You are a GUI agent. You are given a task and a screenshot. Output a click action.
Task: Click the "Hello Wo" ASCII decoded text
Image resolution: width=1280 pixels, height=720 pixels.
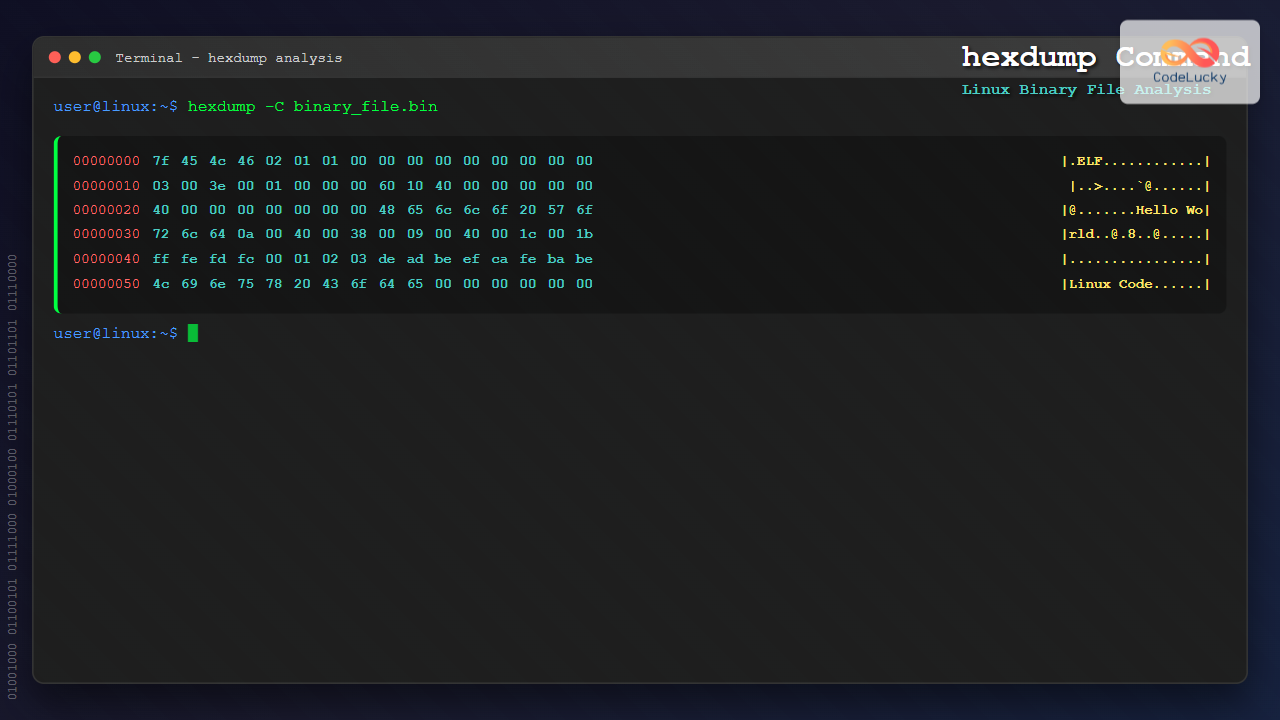click(x=1169, y=210)
